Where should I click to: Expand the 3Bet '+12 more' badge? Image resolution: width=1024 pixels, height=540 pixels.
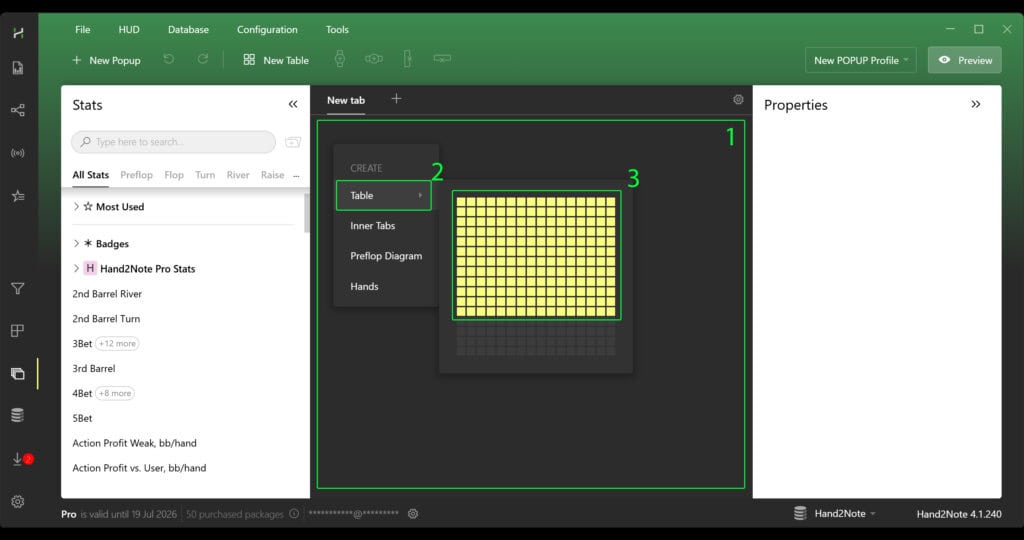[x=118, y=344]
